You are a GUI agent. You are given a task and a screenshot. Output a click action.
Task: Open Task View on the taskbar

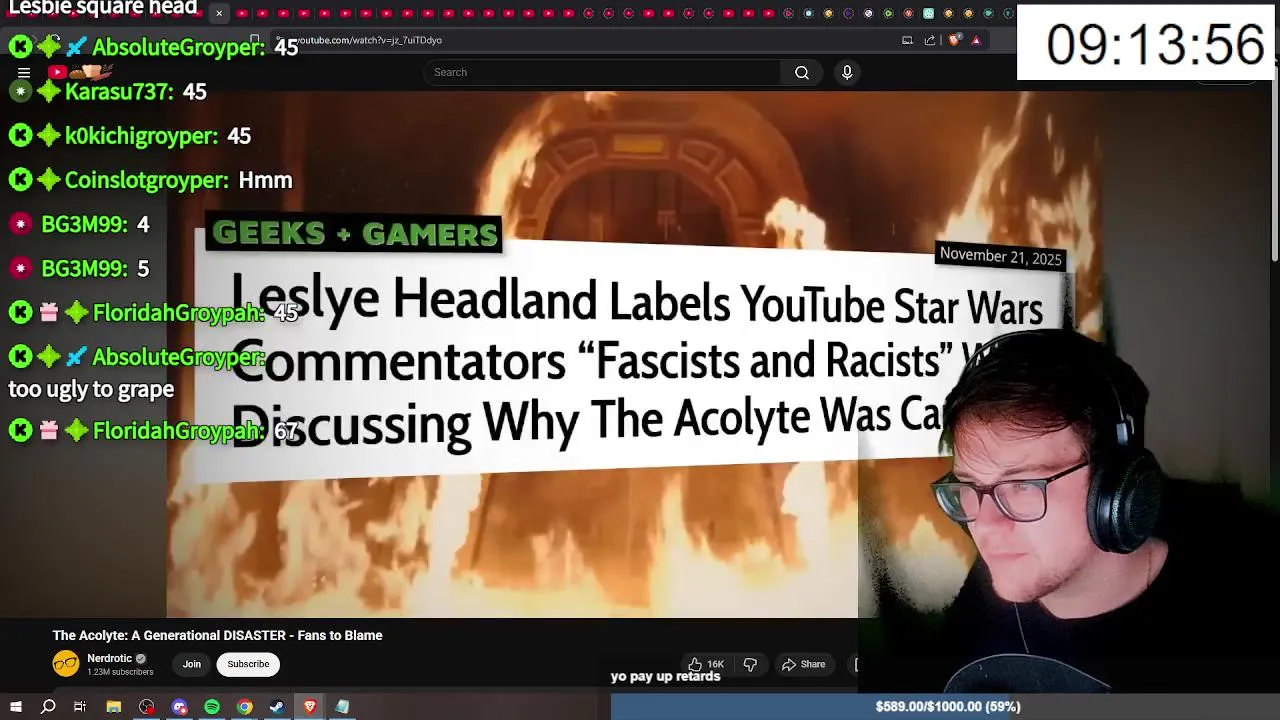(80, 707)
